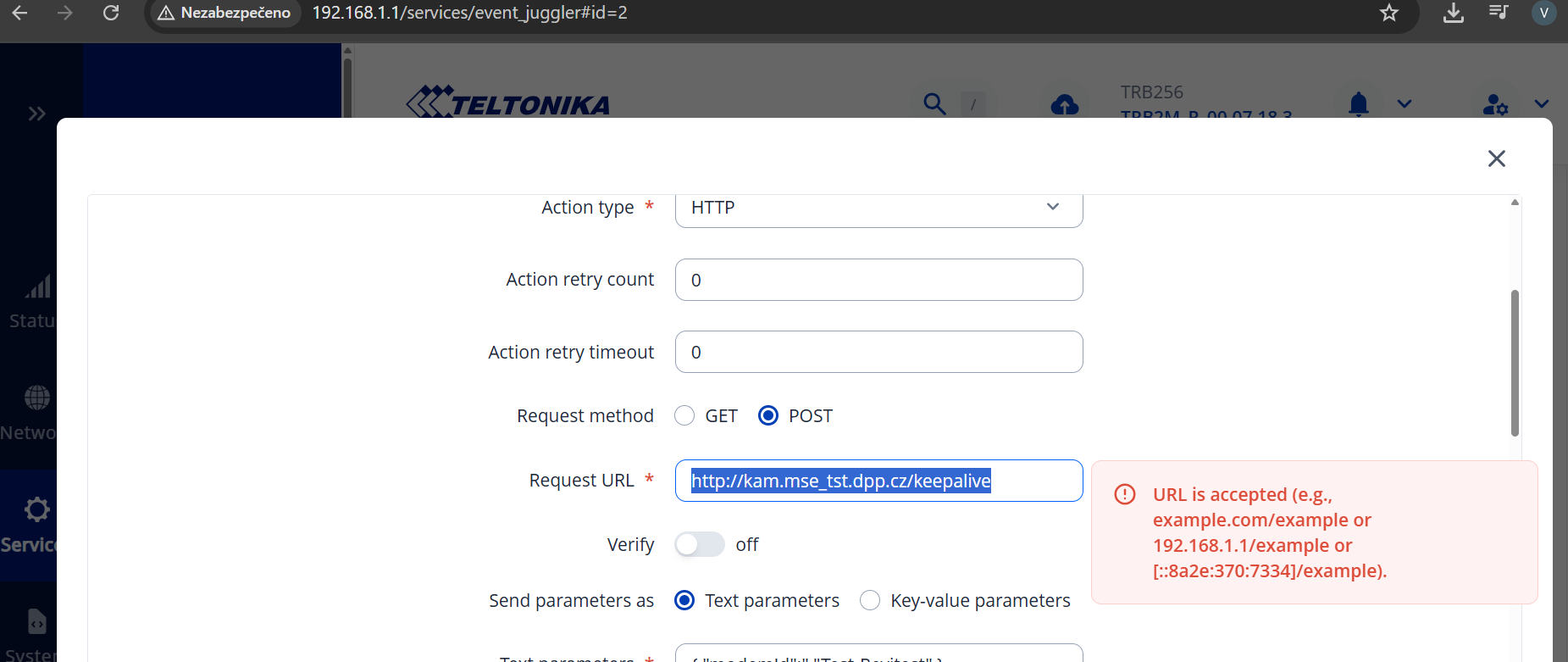
Task: Open the browser downloads icon
Action: [1454, 13]
